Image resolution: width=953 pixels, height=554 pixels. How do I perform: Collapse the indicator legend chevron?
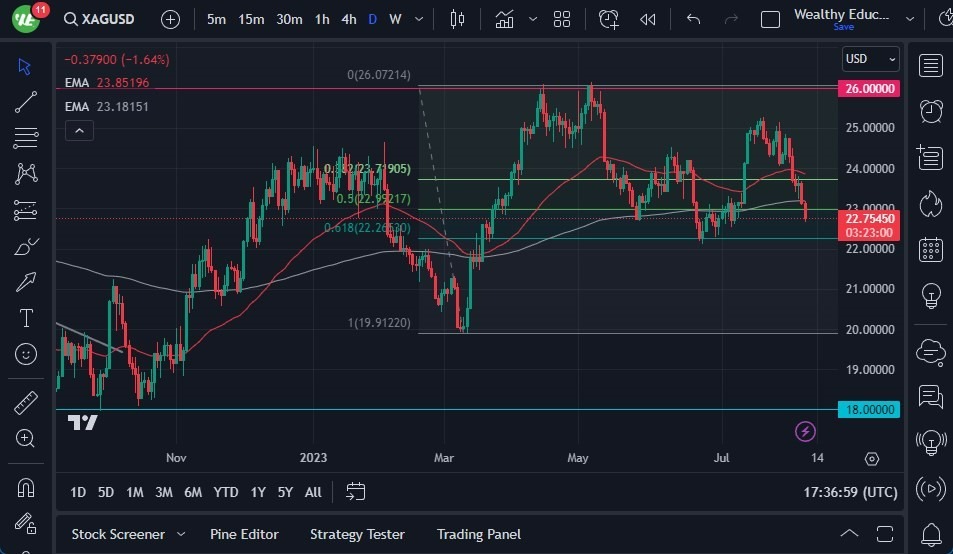point(78,130)
